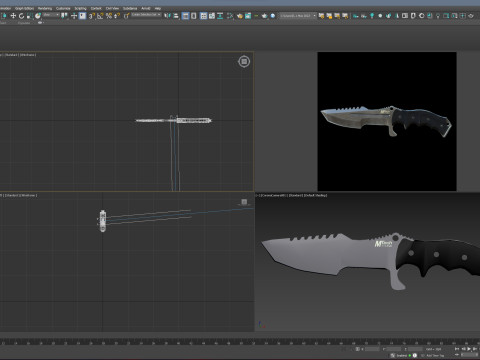Select the Scale tool in toolbar
This screenshot has width=480, height=360.
(29, 16)
